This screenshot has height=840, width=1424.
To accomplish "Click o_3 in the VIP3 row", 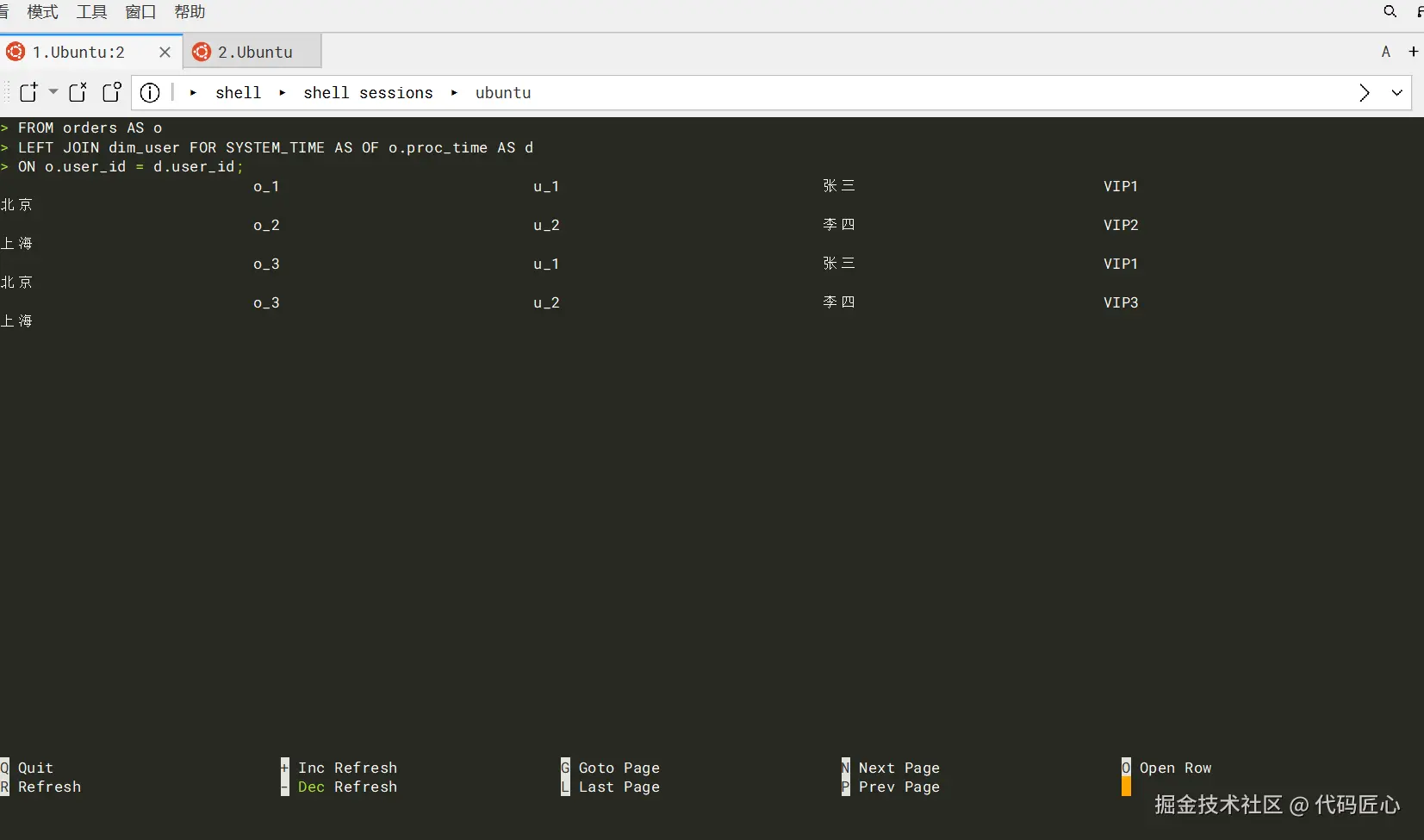I will (x=266, y=302).
